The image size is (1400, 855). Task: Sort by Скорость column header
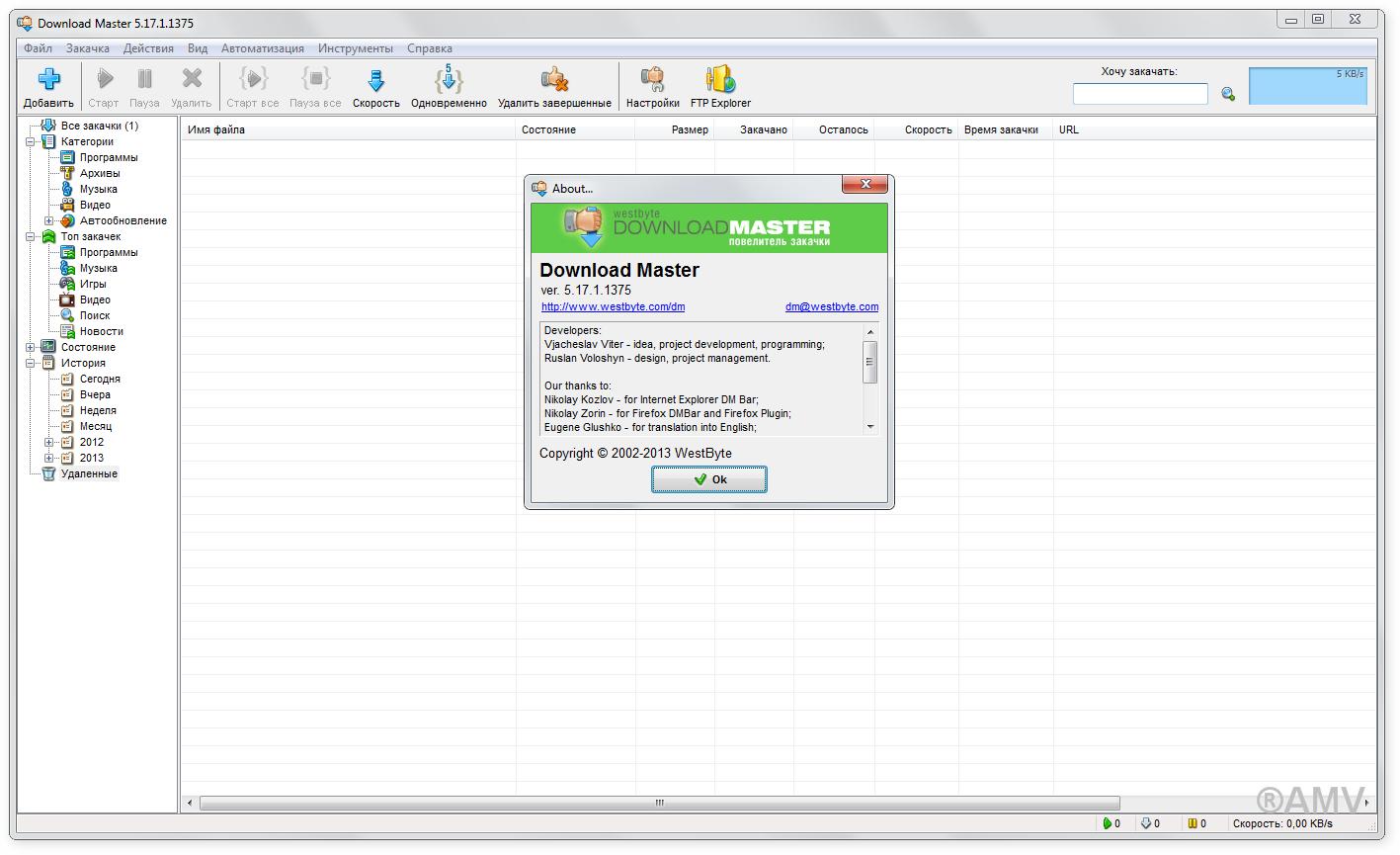(x=916, y=129)
